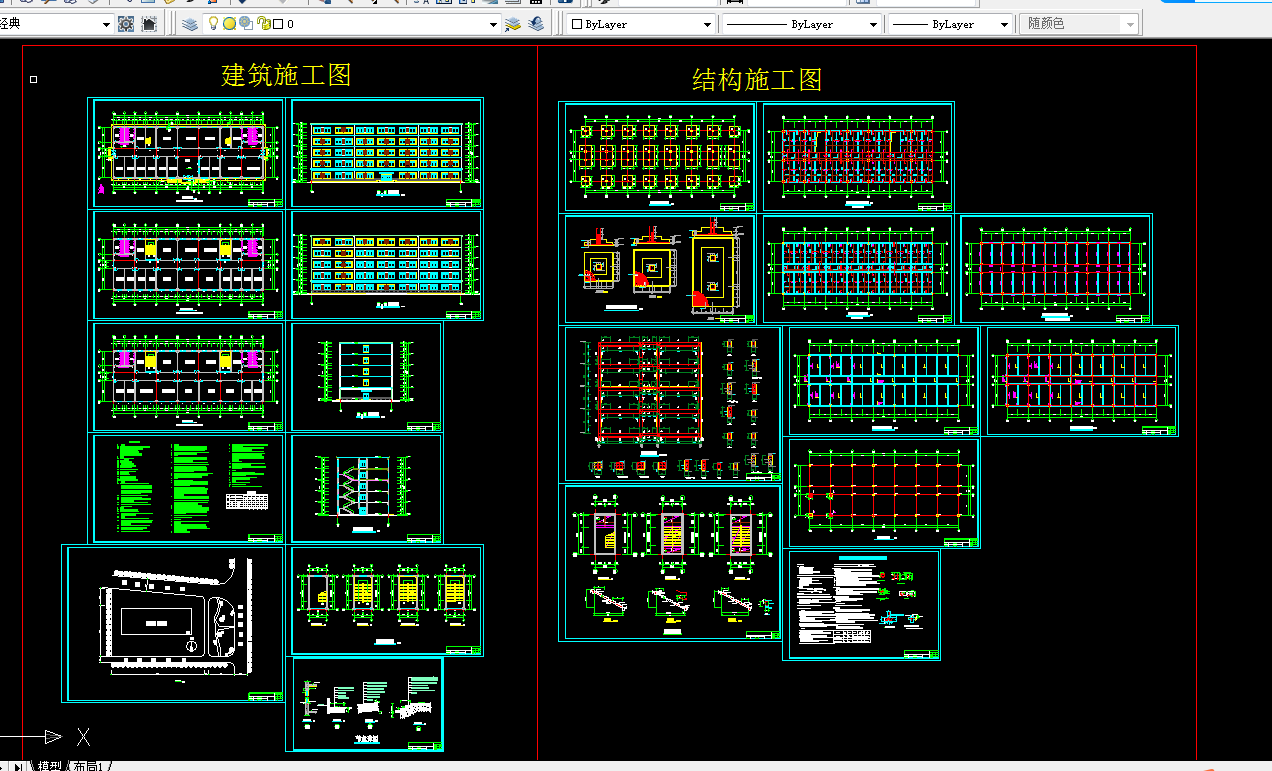
Task: Switch to the 模型 model tab
Action: 48,765
